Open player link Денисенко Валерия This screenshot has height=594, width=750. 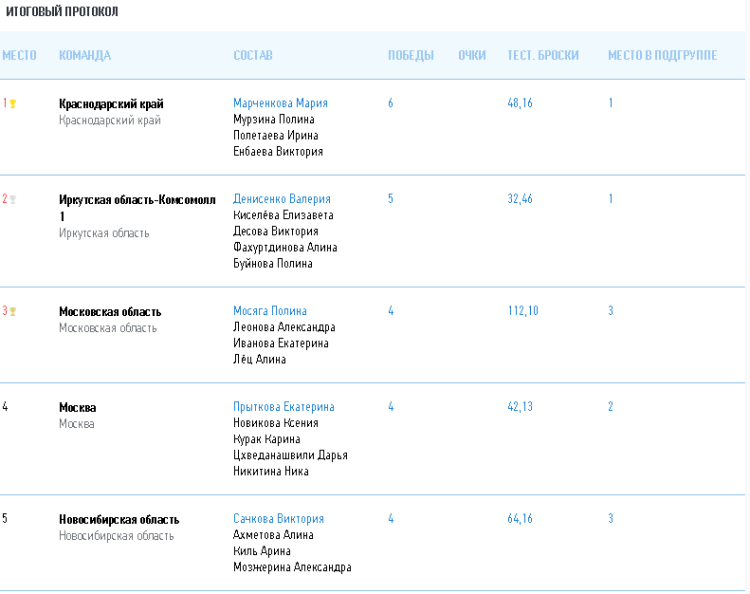[281, 199]
